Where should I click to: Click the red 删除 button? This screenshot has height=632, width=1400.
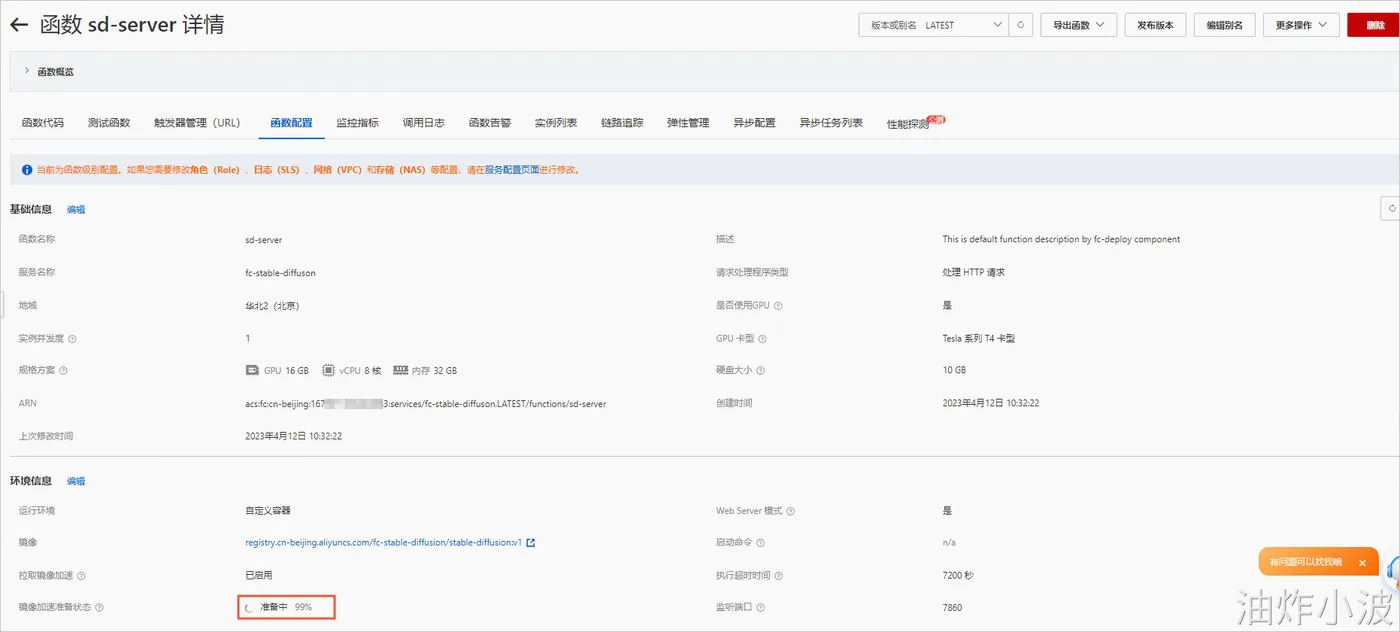click(x=1373, y=25)
